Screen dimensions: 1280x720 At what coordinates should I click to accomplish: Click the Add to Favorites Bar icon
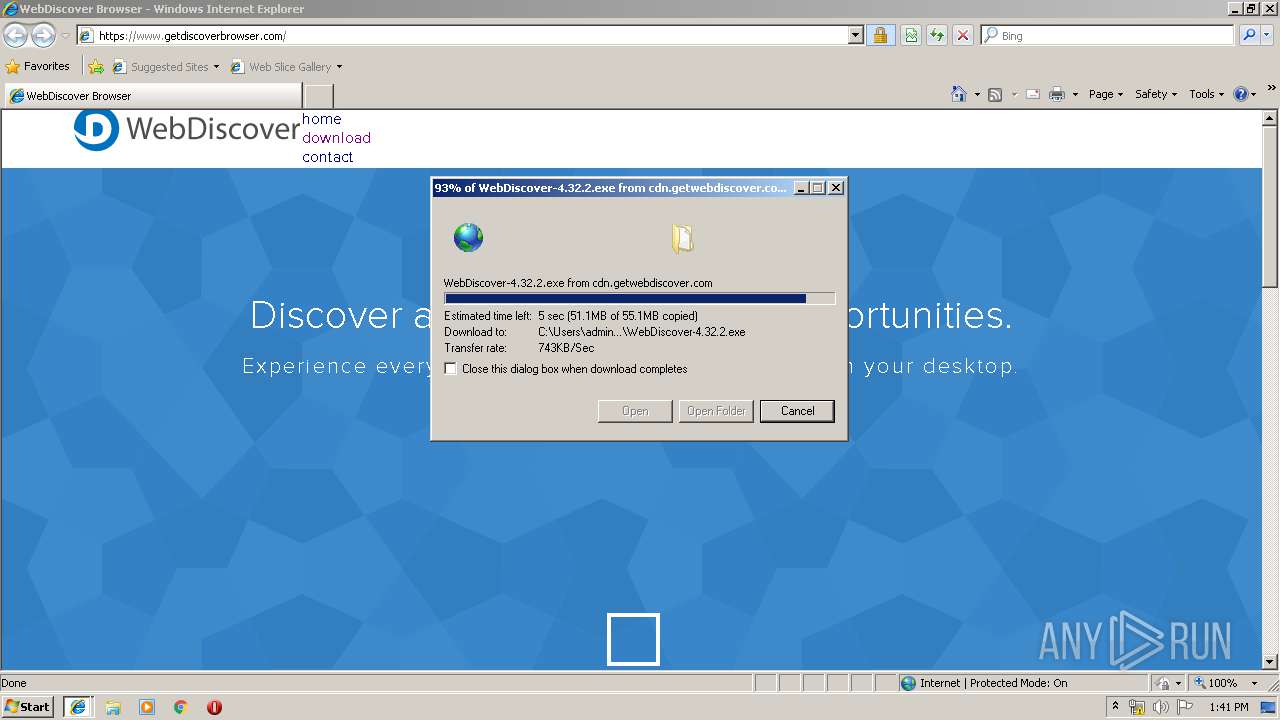(x=96, y=67)
